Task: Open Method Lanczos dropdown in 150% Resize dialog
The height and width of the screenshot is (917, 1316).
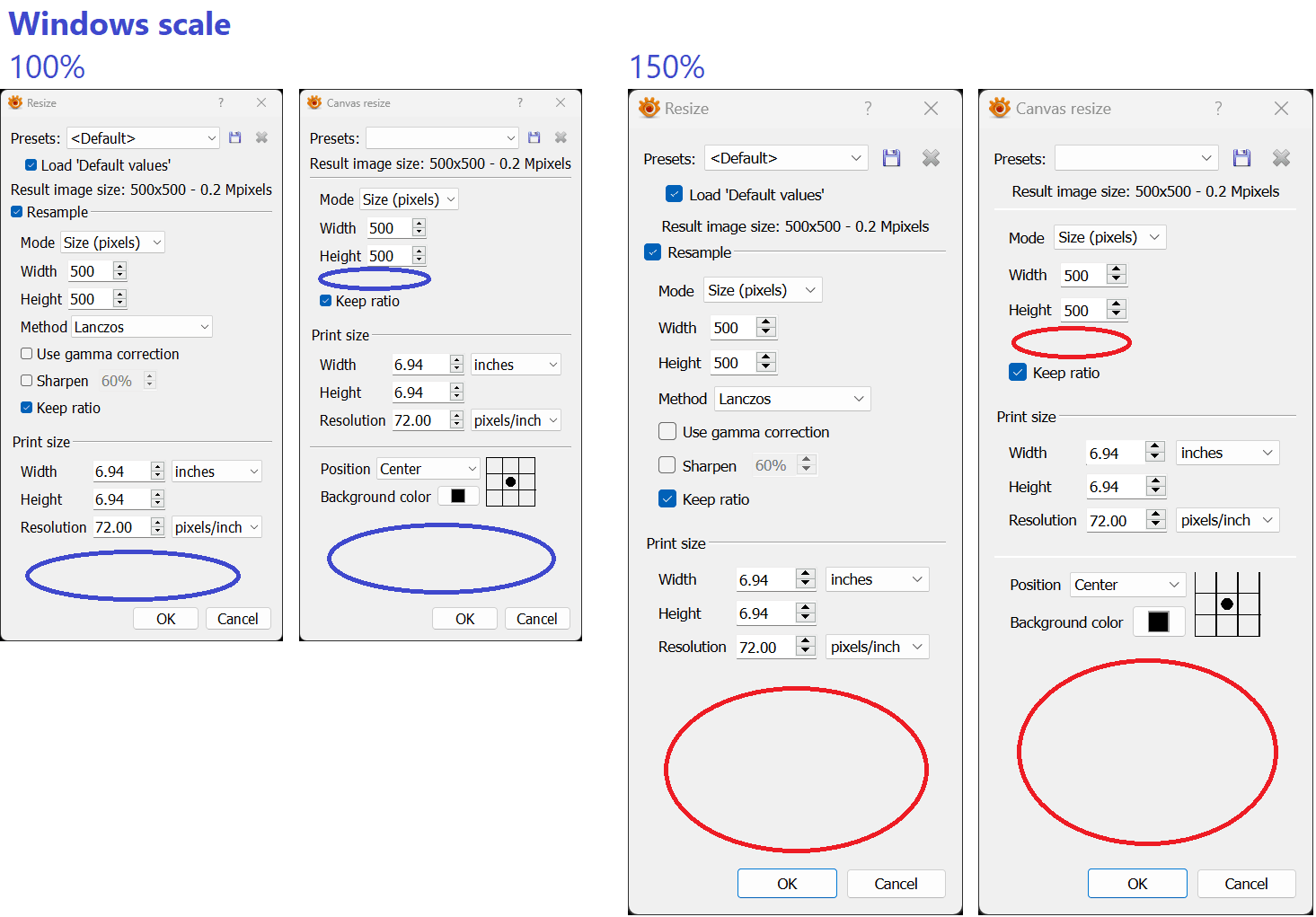Action: [x=793, y=399]
